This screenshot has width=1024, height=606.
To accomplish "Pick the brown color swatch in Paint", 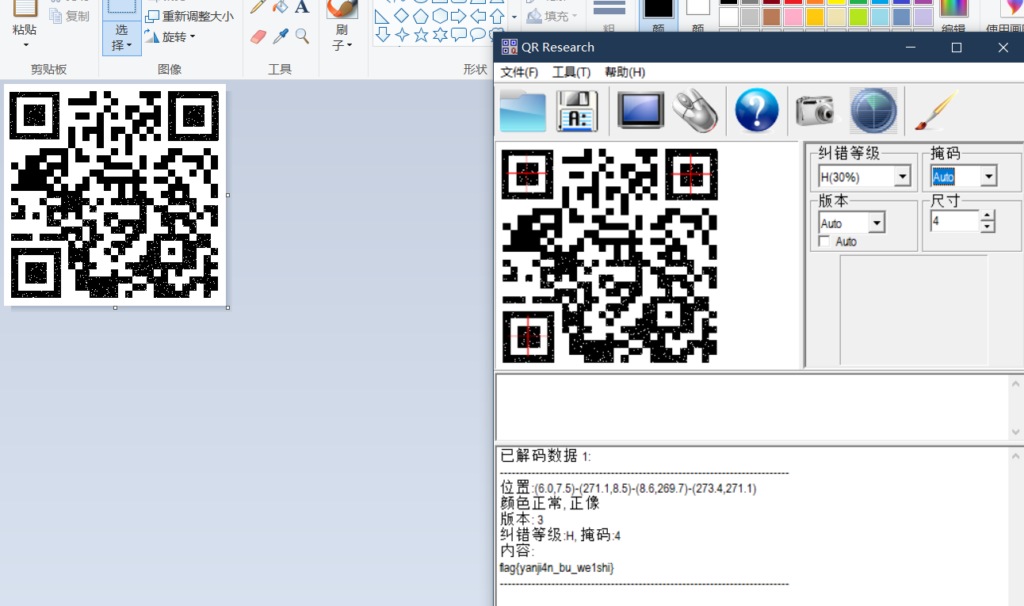I will point(771,16).
